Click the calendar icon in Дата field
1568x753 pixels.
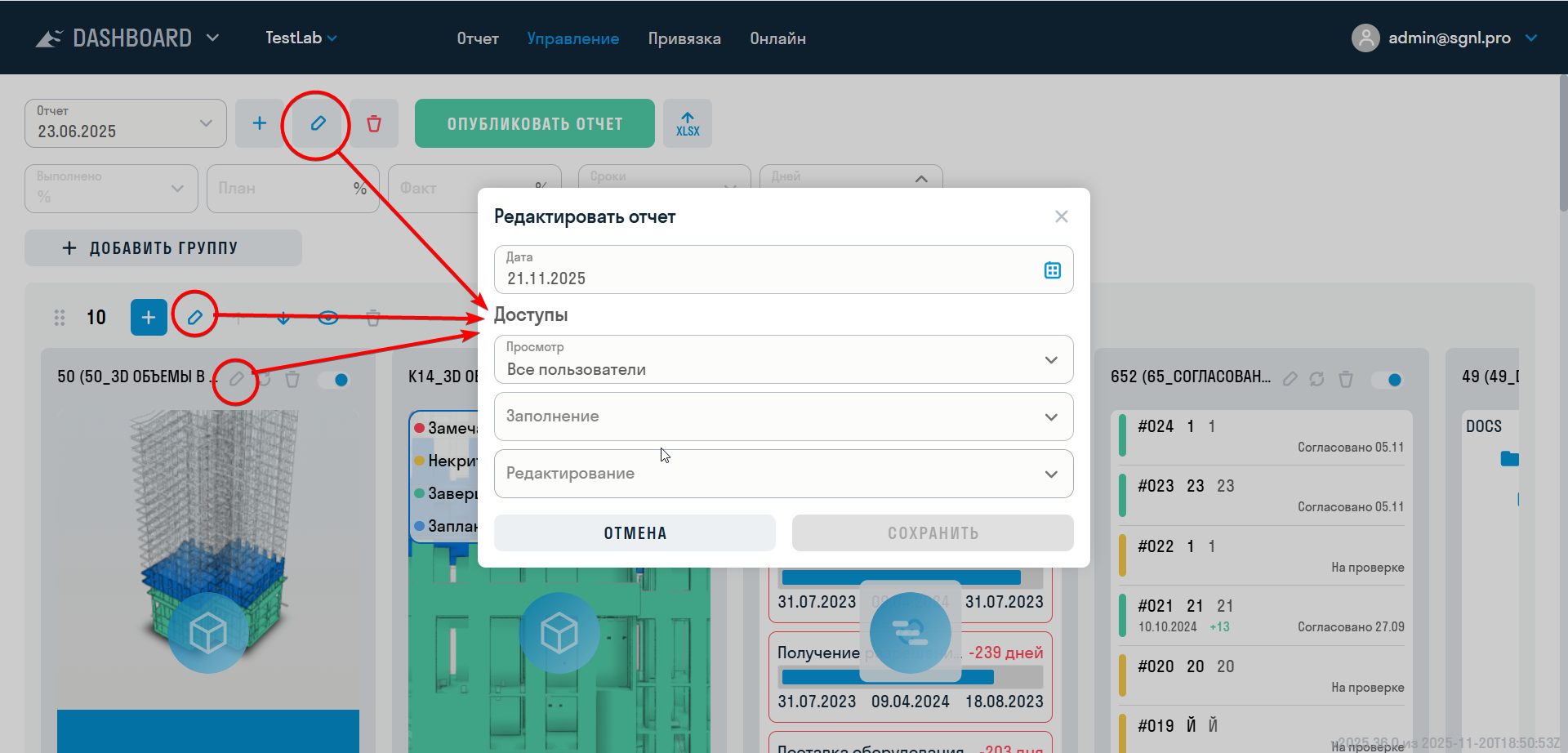[1052, 270]
